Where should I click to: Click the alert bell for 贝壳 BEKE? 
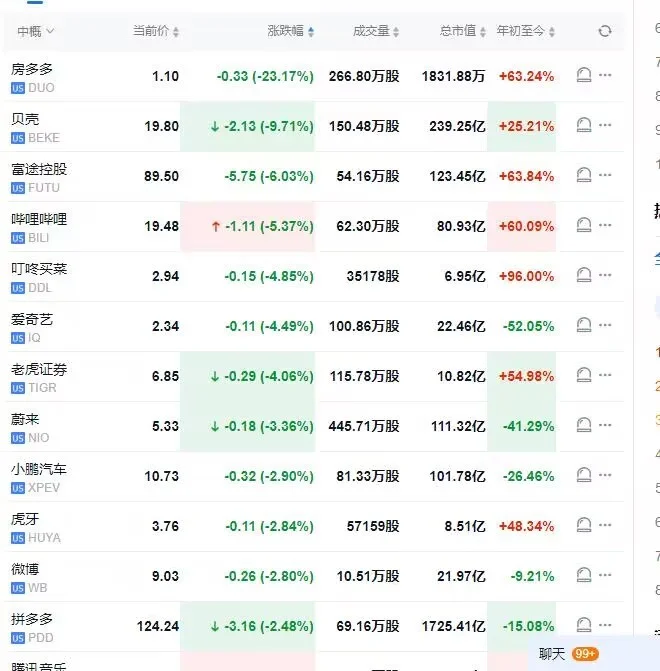(x=584, y=126)
